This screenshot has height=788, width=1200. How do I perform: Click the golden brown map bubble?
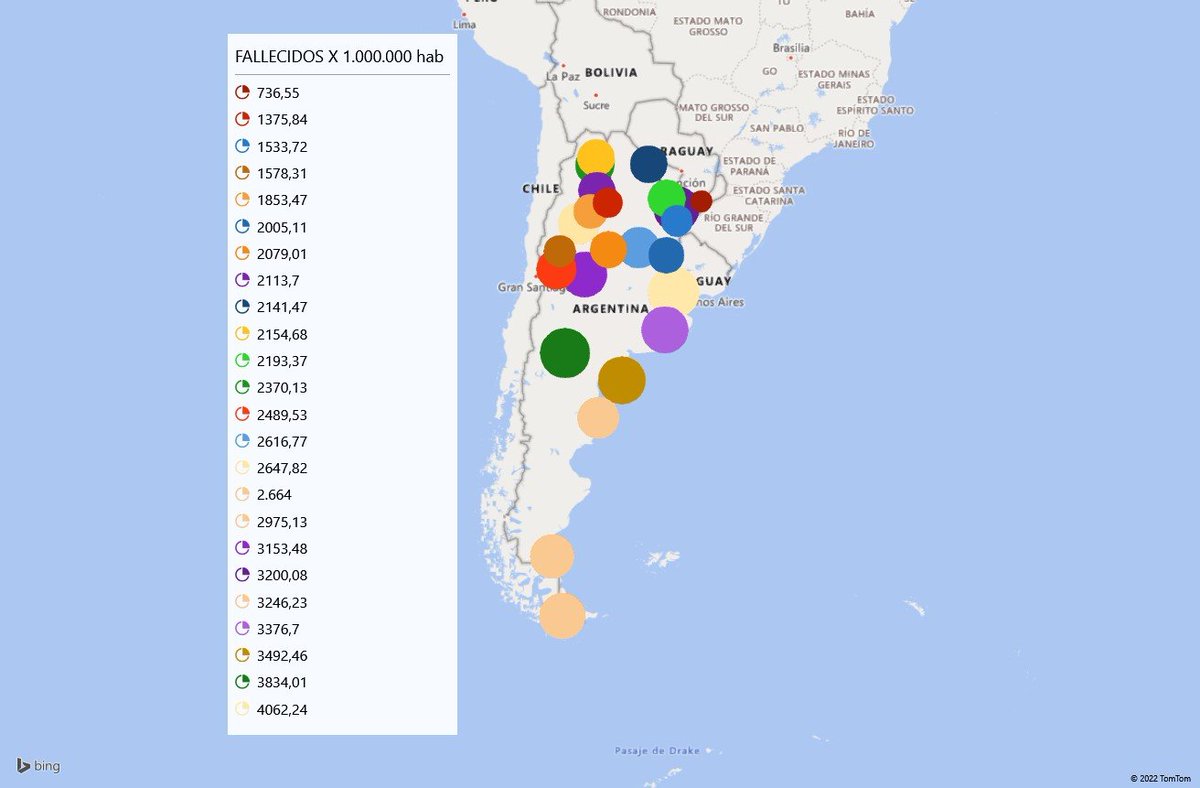pyautogui.click(x=622, y=380)
